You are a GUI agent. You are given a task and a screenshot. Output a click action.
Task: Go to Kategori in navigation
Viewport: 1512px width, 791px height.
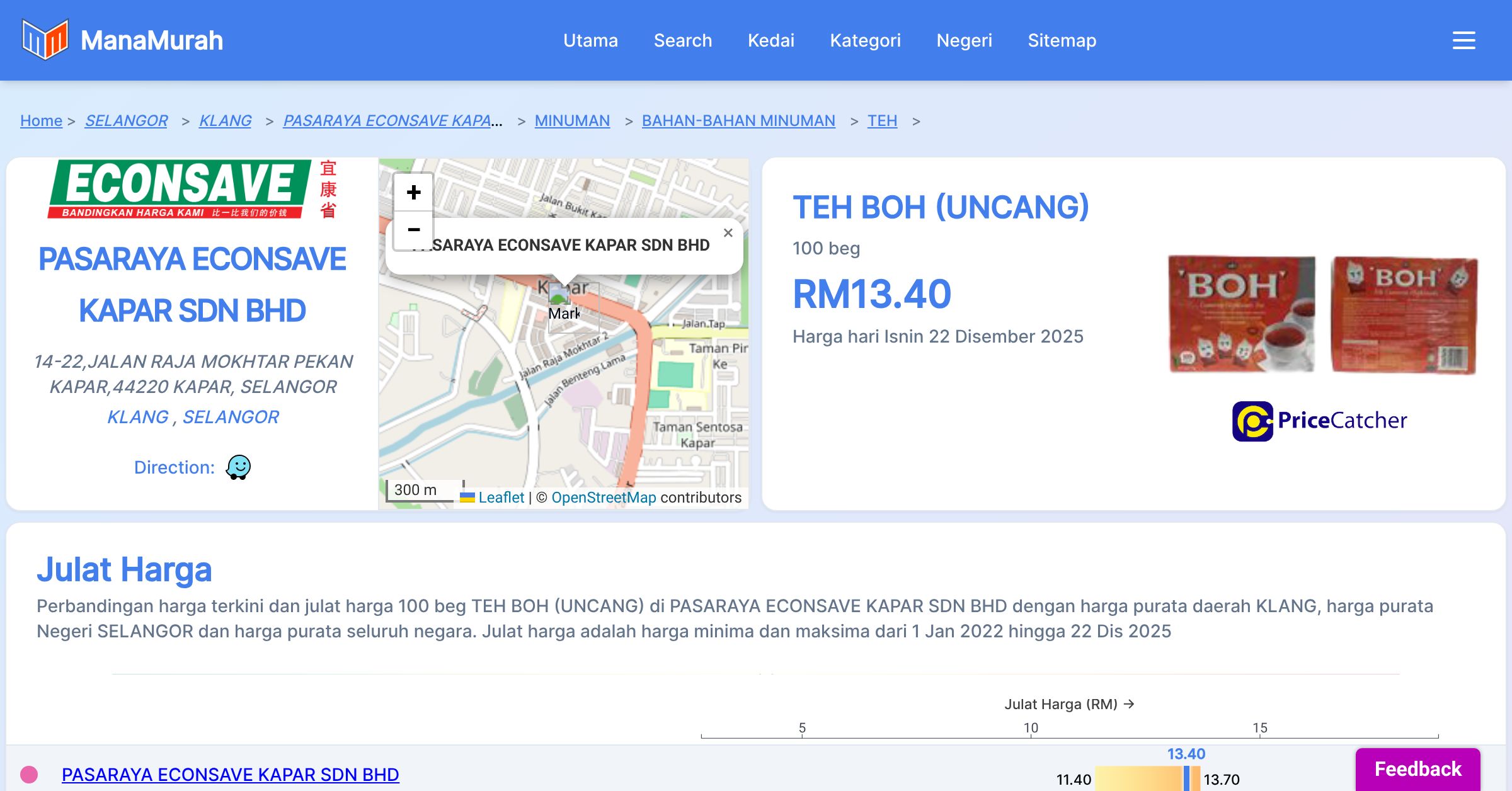tap(865, 40)
